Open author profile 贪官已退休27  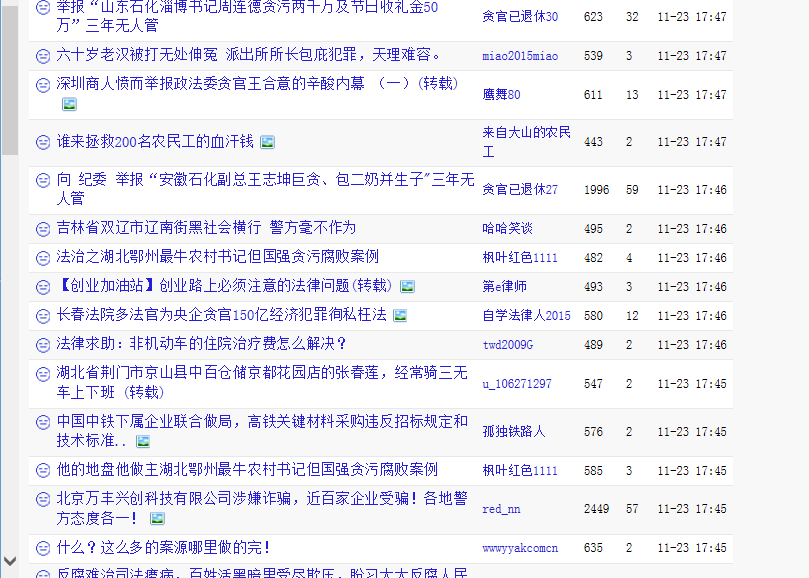[520, 189]
